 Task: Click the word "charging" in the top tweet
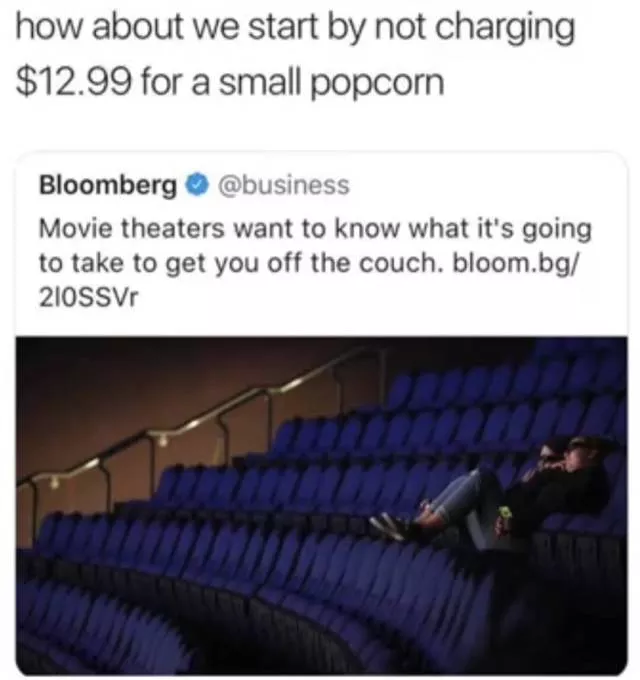tap(505, 29)
